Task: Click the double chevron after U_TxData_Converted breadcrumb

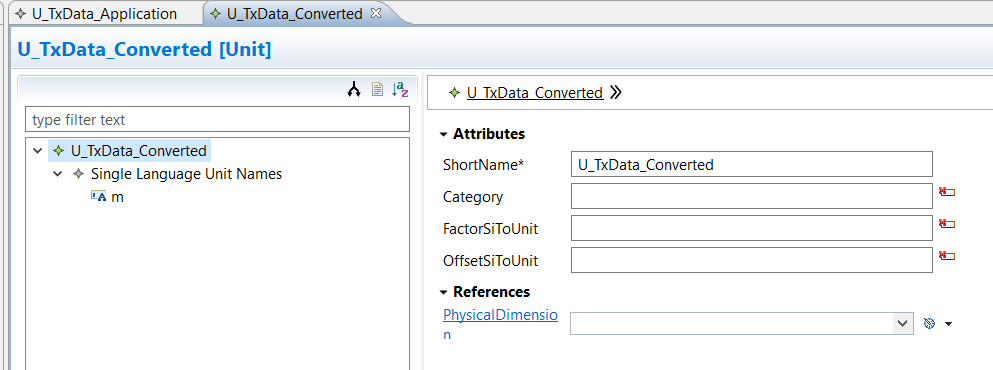Action: click(616, 92)
